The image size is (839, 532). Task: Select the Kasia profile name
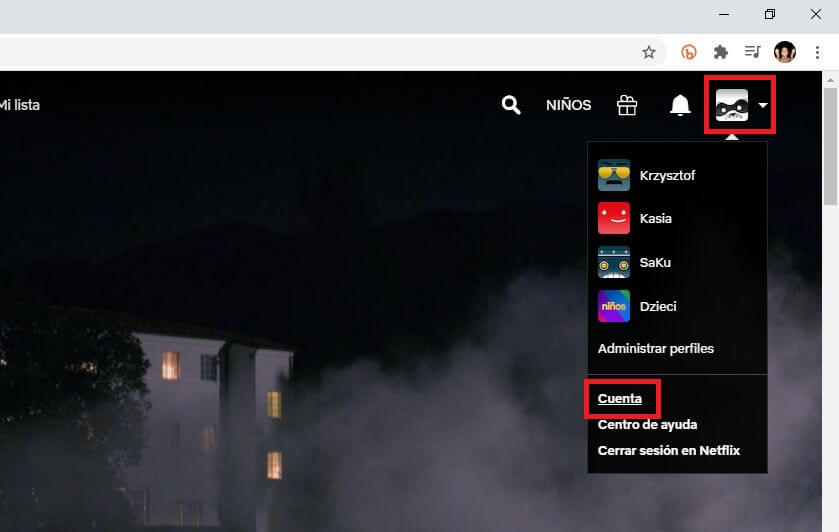point(655,218)
